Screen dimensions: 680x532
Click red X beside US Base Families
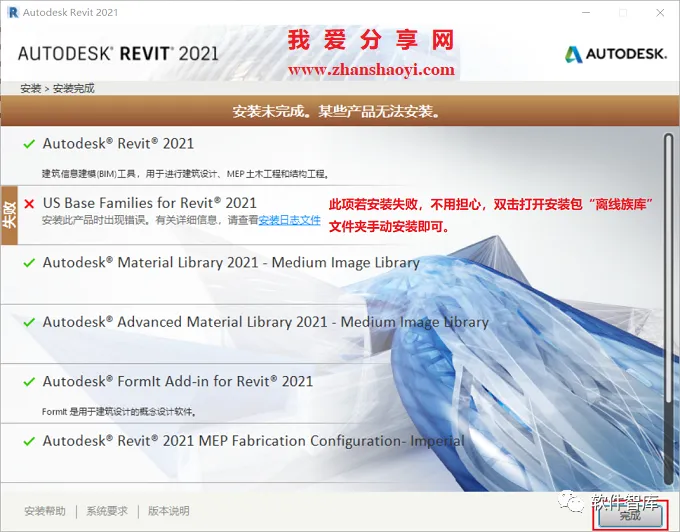point(29,203)
